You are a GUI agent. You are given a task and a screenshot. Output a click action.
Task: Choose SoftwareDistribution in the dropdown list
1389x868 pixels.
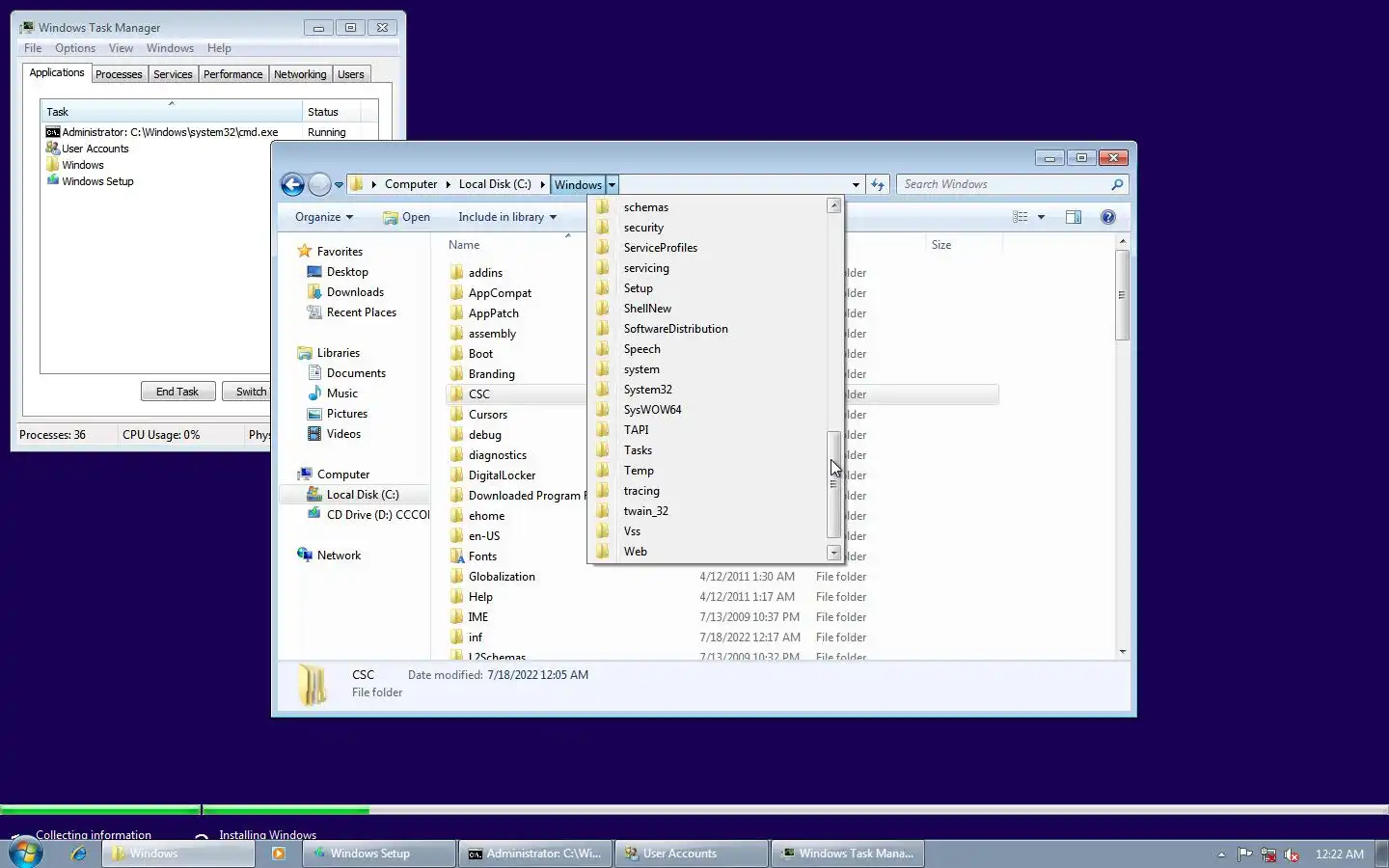point(675,329)
